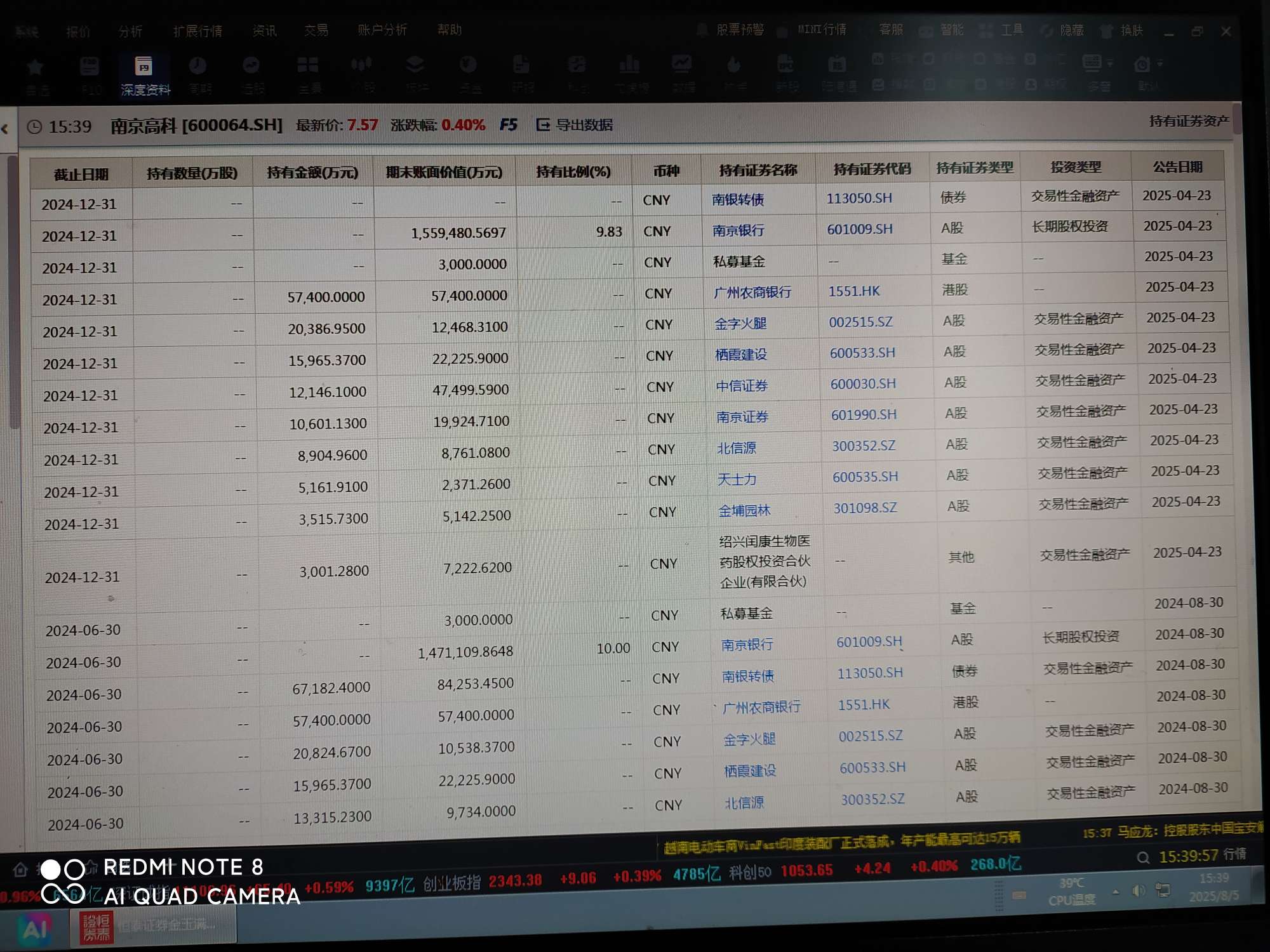The height and width of the screenshot is (952, 1270).
Task: Open the clock-shaped toolbar icon
Action: (197, 65)
